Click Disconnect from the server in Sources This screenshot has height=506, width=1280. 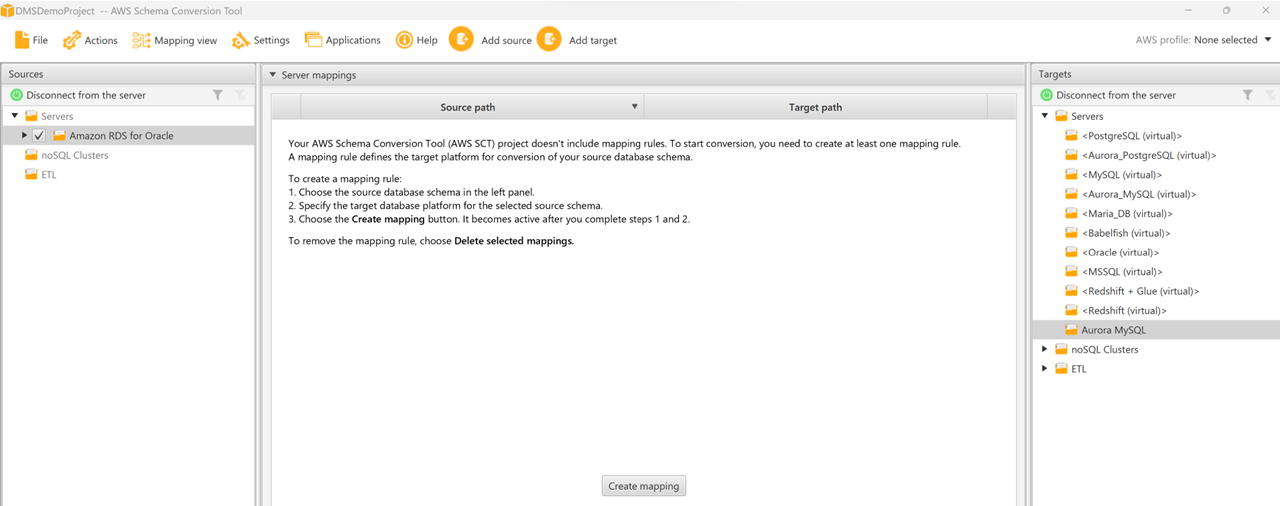pyautogui.click(x=78, y=95)
